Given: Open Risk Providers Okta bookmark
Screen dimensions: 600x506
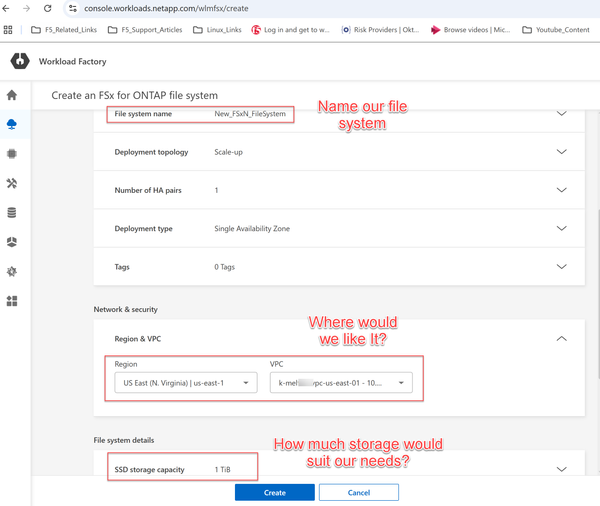Looking at the screenshot, I should coord(380,30).
